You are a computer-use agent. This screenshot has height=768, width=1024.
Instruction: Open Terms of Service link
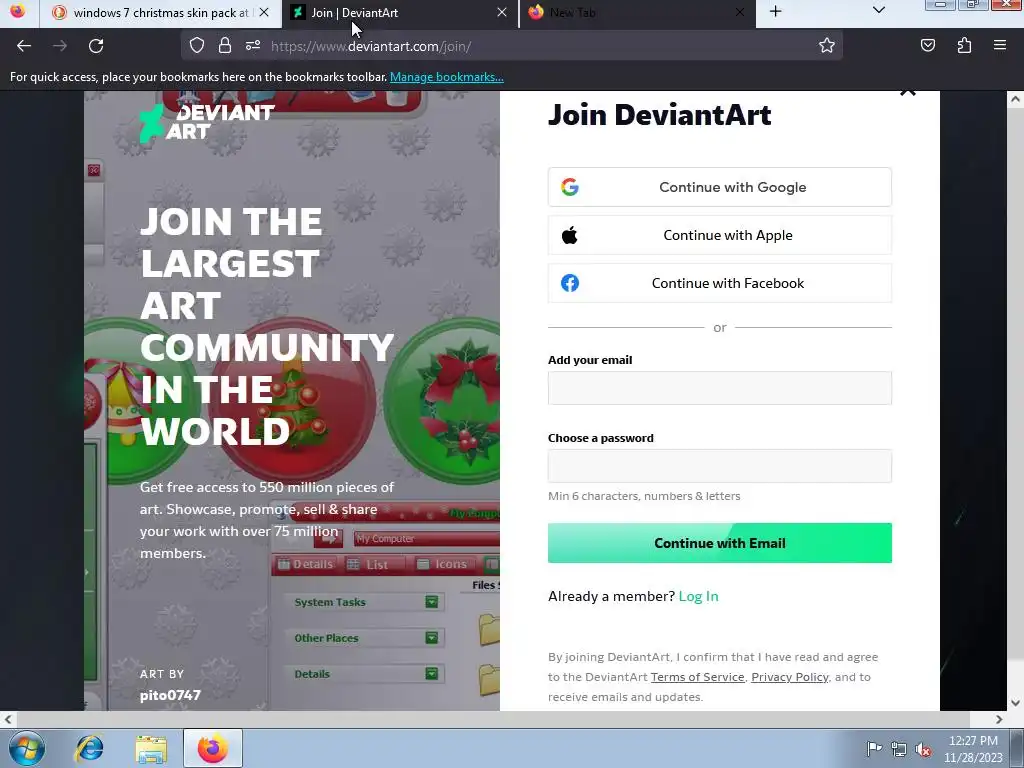[x=697, y=677]
